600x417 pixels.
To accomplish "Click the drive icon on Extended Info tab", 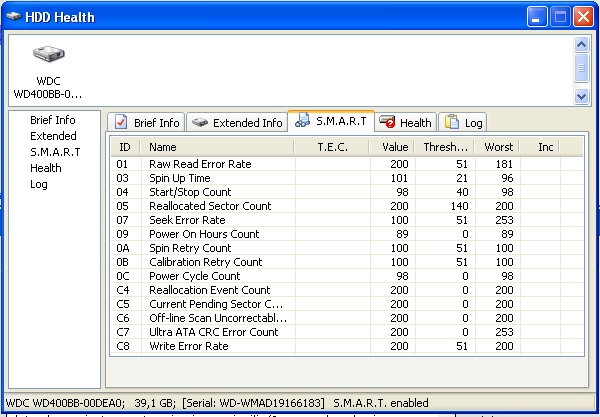I will pos(200,122).
